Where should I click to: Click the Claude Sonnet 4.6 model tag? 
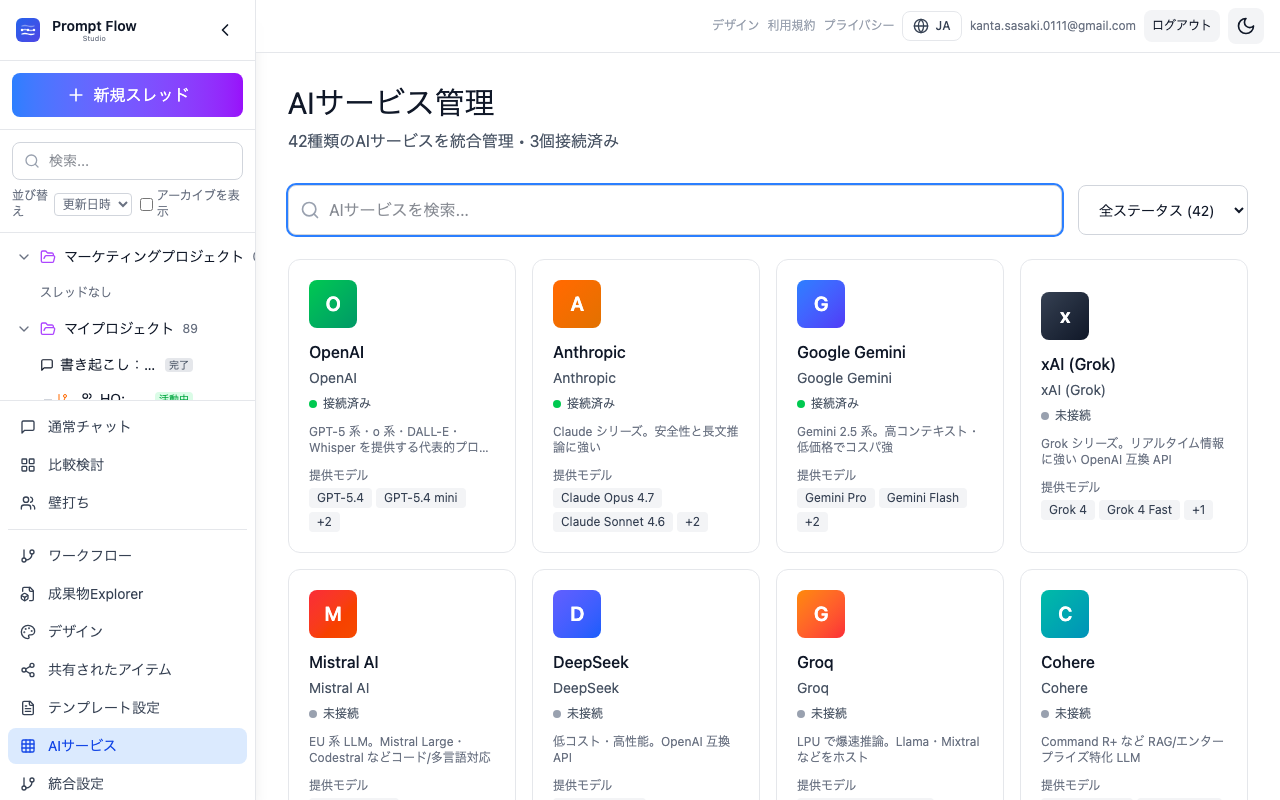613,522
